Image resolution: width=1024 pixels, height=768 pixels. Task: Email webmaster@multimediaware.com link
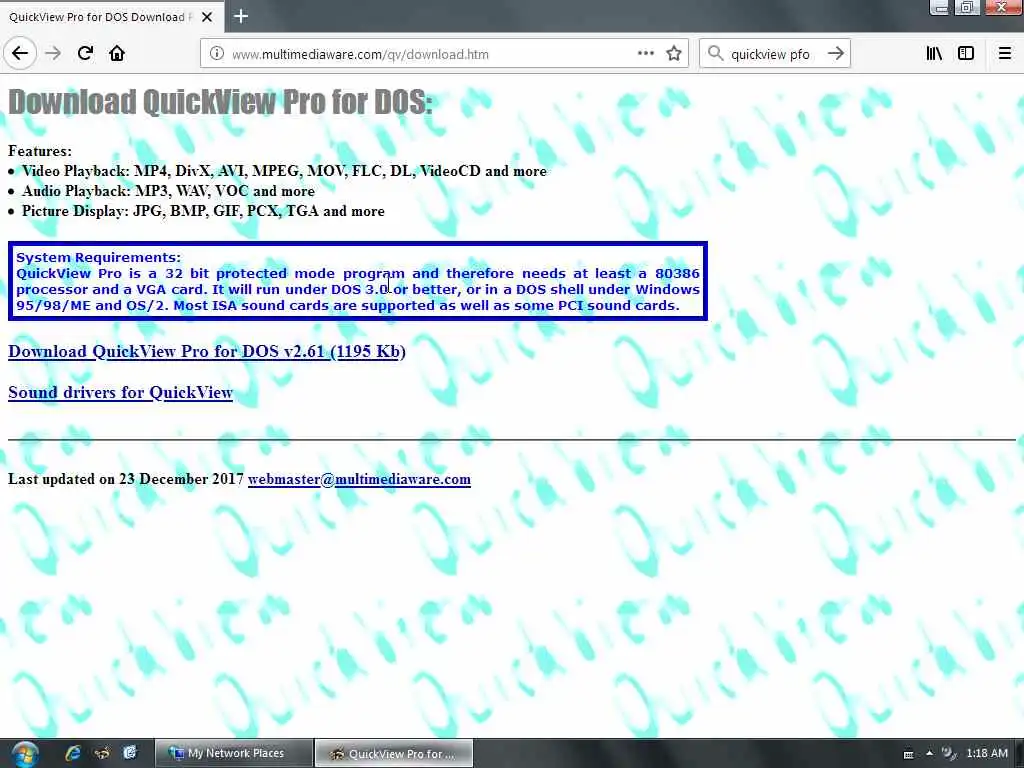359,479
